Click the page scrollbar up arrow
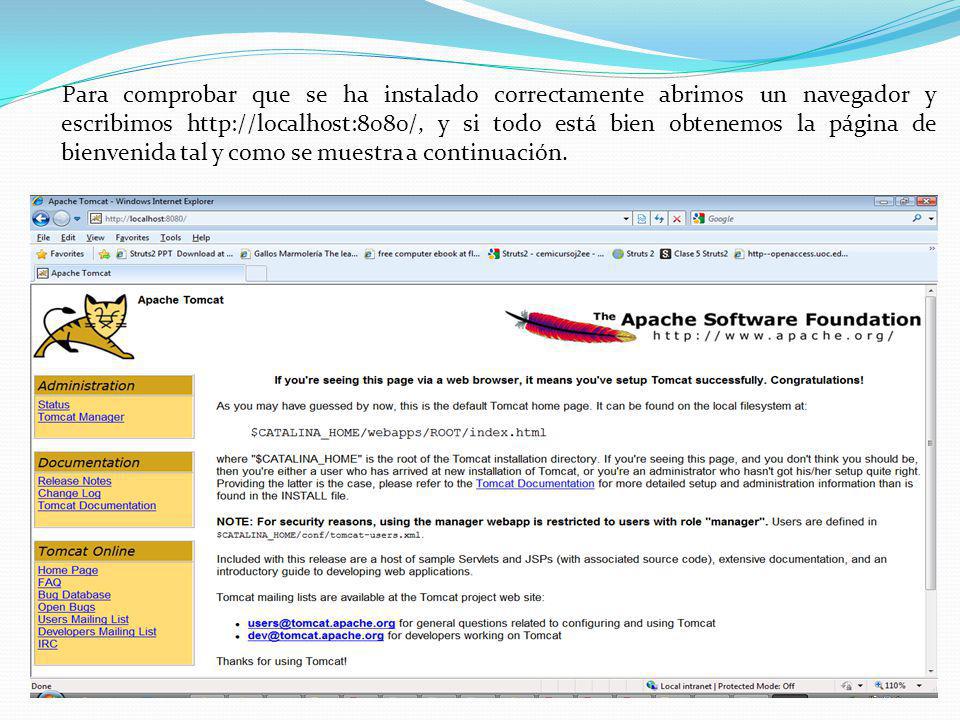The width and height of the screenshot is (960, 720). (x=931, y=291)
